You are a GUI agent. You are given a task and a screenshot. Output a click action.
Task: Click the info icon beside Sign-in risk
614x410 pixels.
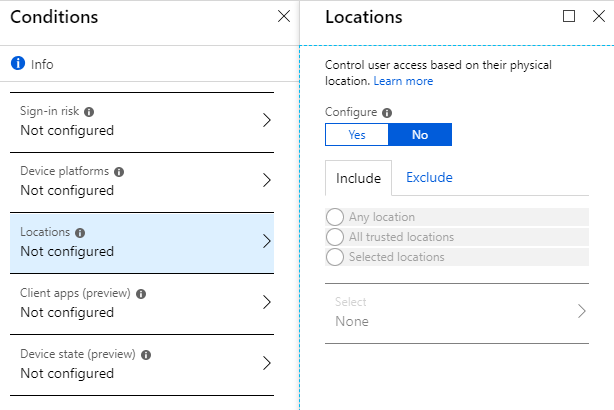pos(89,112)
